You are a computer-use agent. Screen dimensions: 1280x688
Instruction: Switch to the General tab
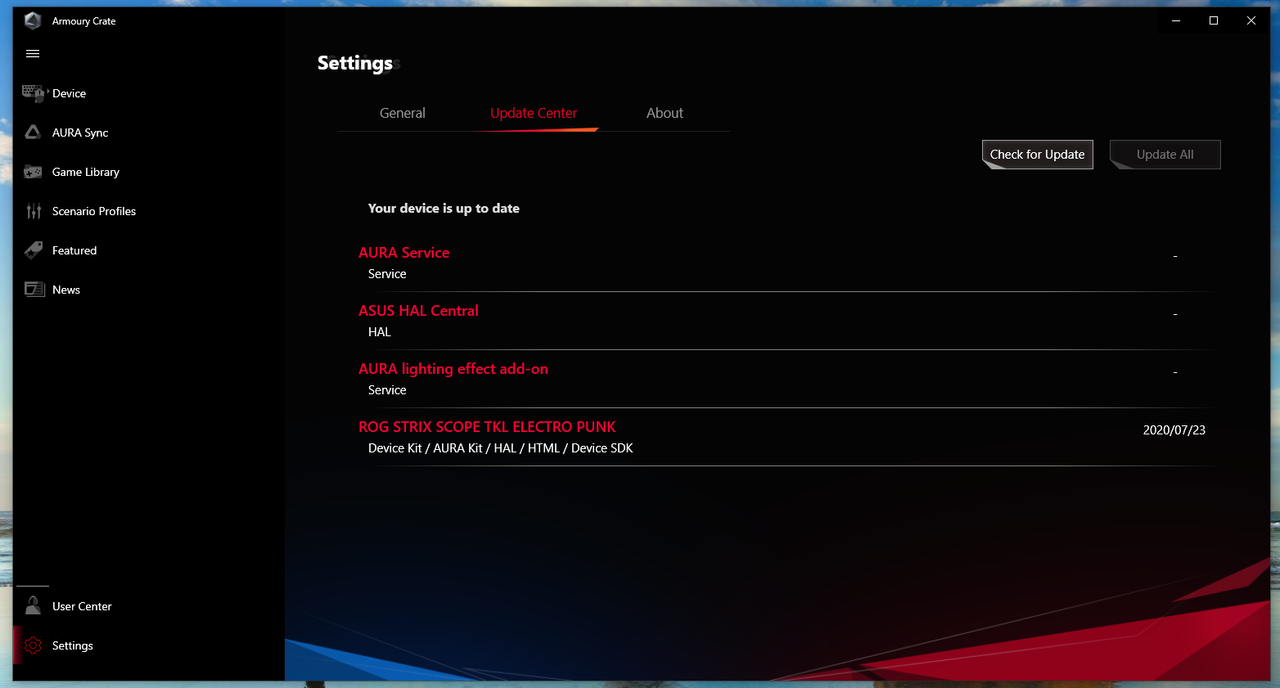402,113
